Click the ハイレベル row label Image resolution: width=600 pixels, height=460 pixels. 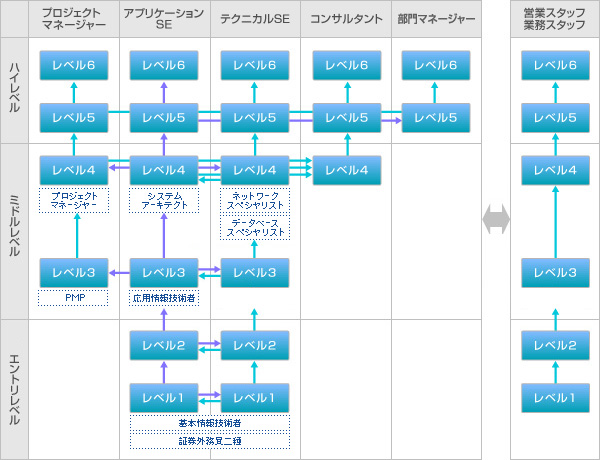pos(14,90)
